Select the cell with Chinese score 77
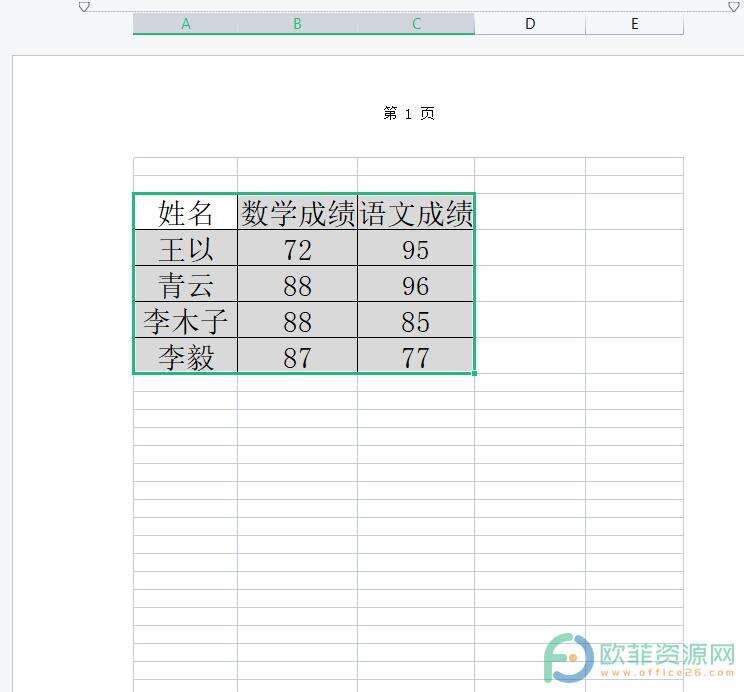 pyautogui.click(x=416, y=356)
